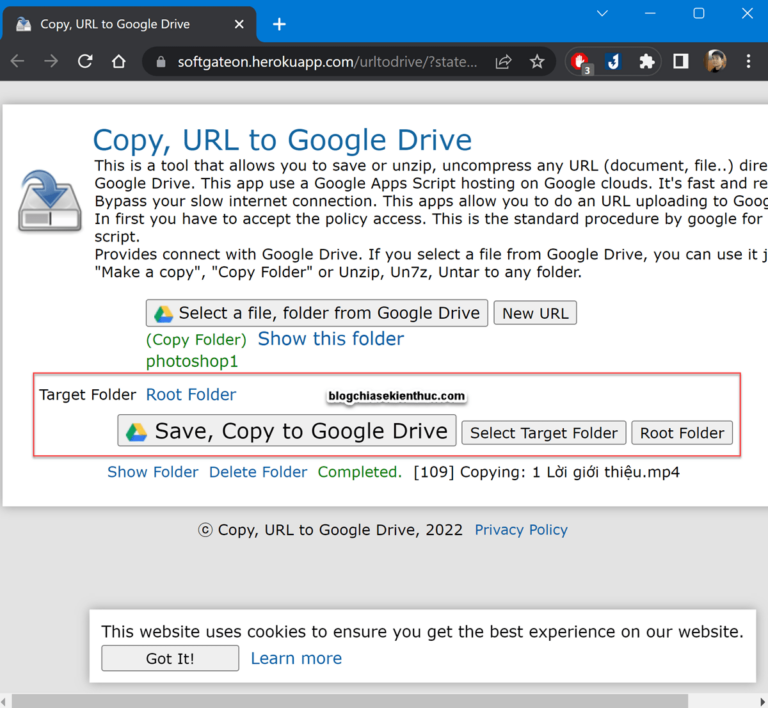
Task: Open the Show Folder link
Action: click(153, 472)
